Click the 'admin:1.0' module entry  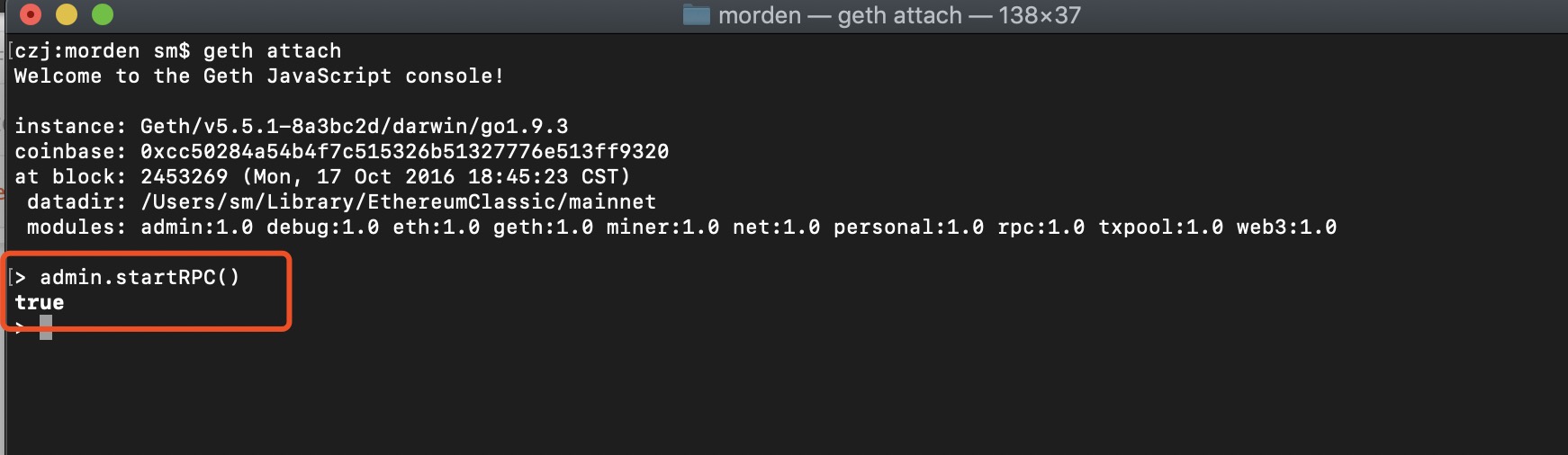[196, 227]
